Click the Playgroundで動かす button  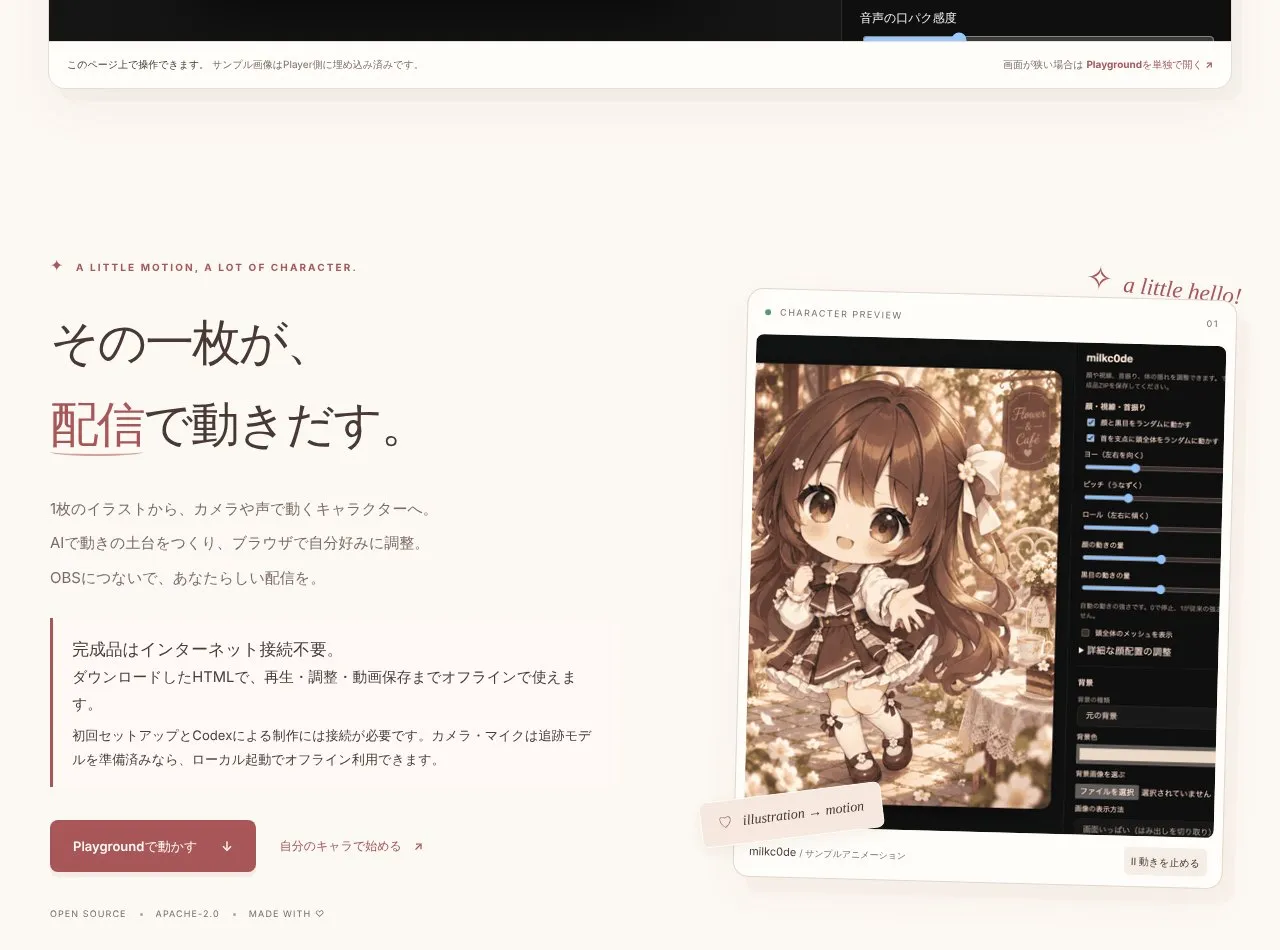tap(153, 846)
